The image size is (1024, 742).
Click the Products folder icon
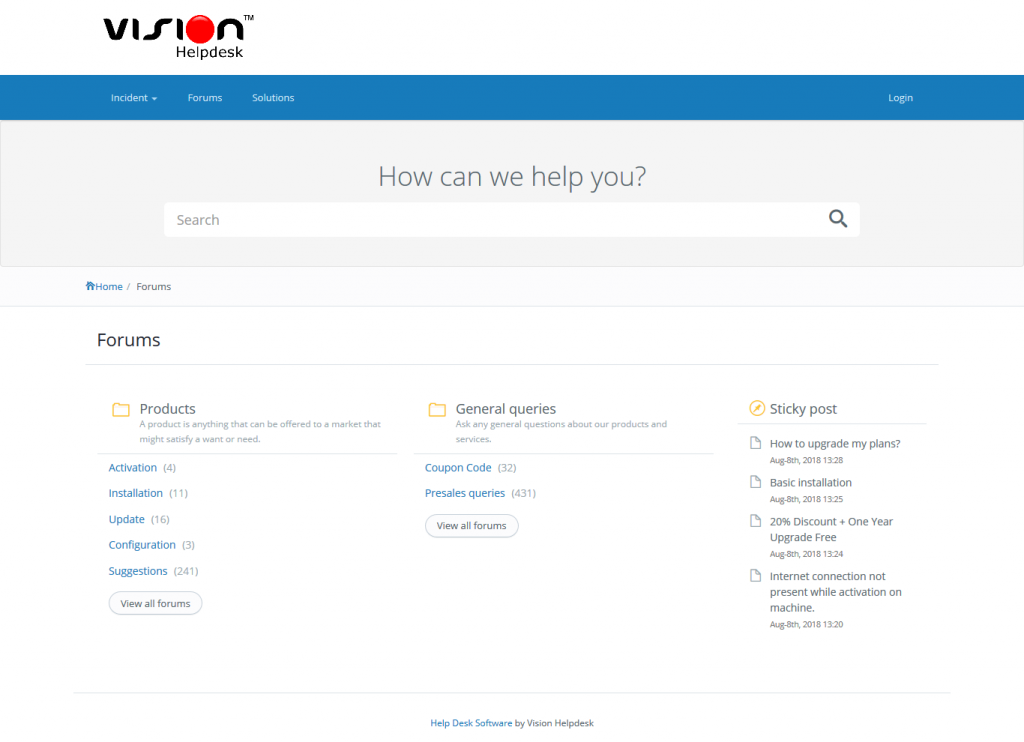[121, 409]
